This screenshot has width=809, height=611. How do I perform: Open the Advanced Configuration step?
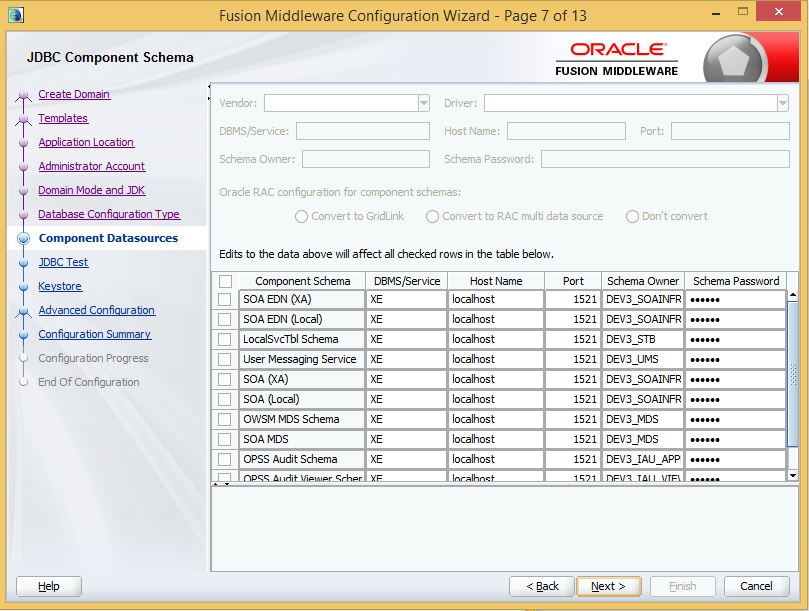click(96, 310)
